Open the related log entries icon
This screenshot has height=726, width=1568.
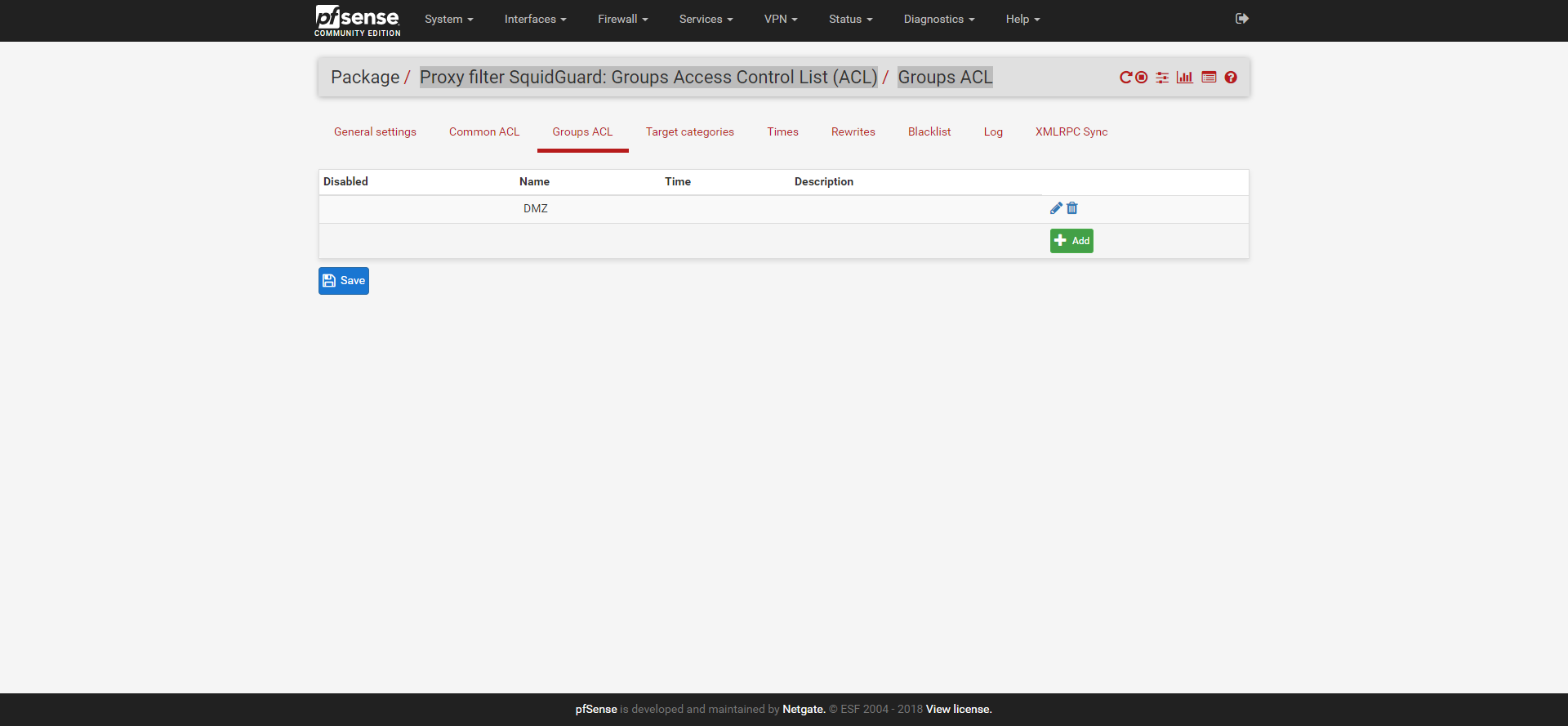(1209, 78)
